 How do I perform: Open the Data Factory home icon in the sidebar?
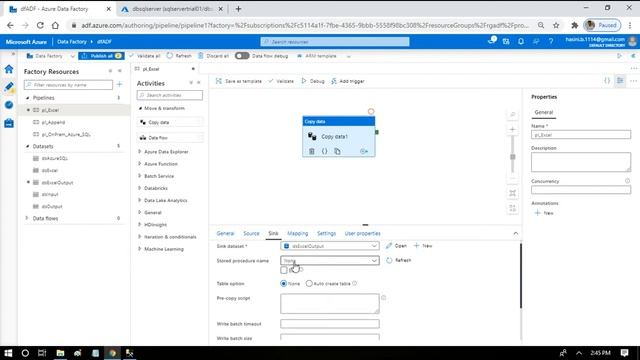[9, 69]
